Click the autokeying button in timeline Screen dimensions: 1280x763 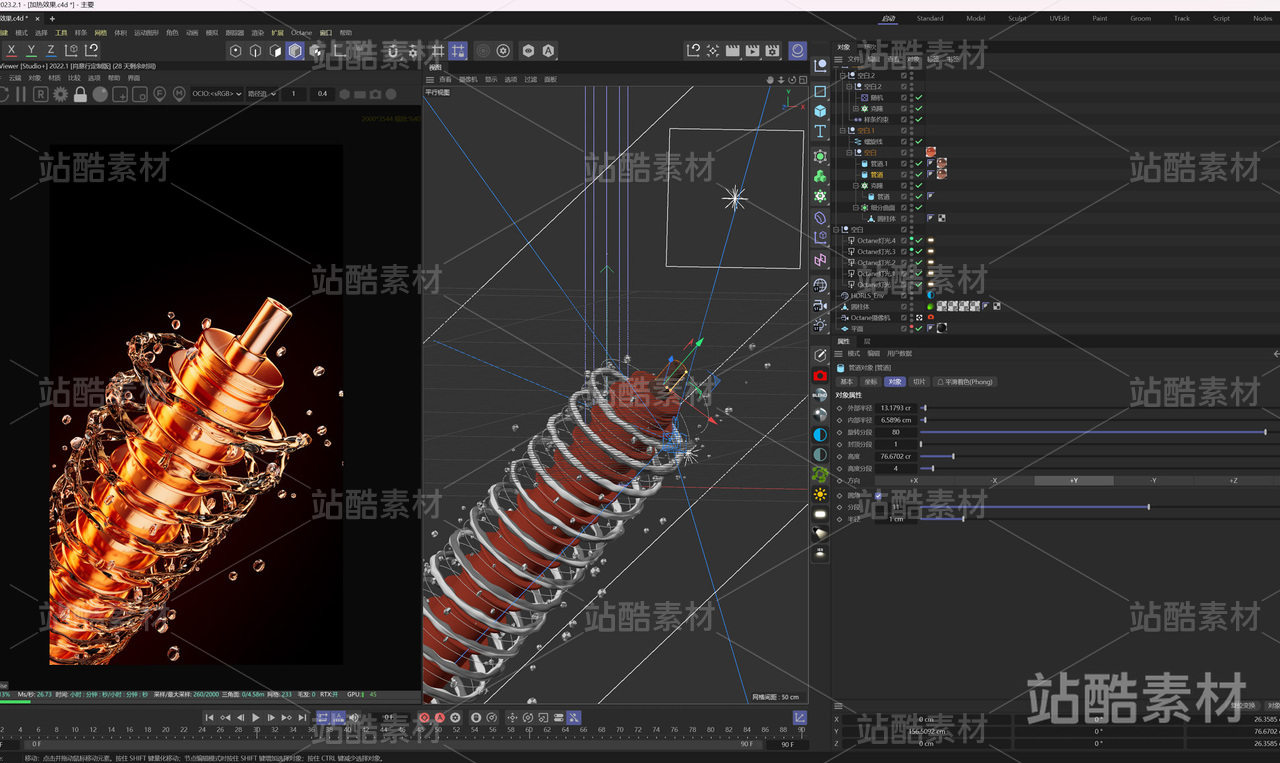pos(439,718)
